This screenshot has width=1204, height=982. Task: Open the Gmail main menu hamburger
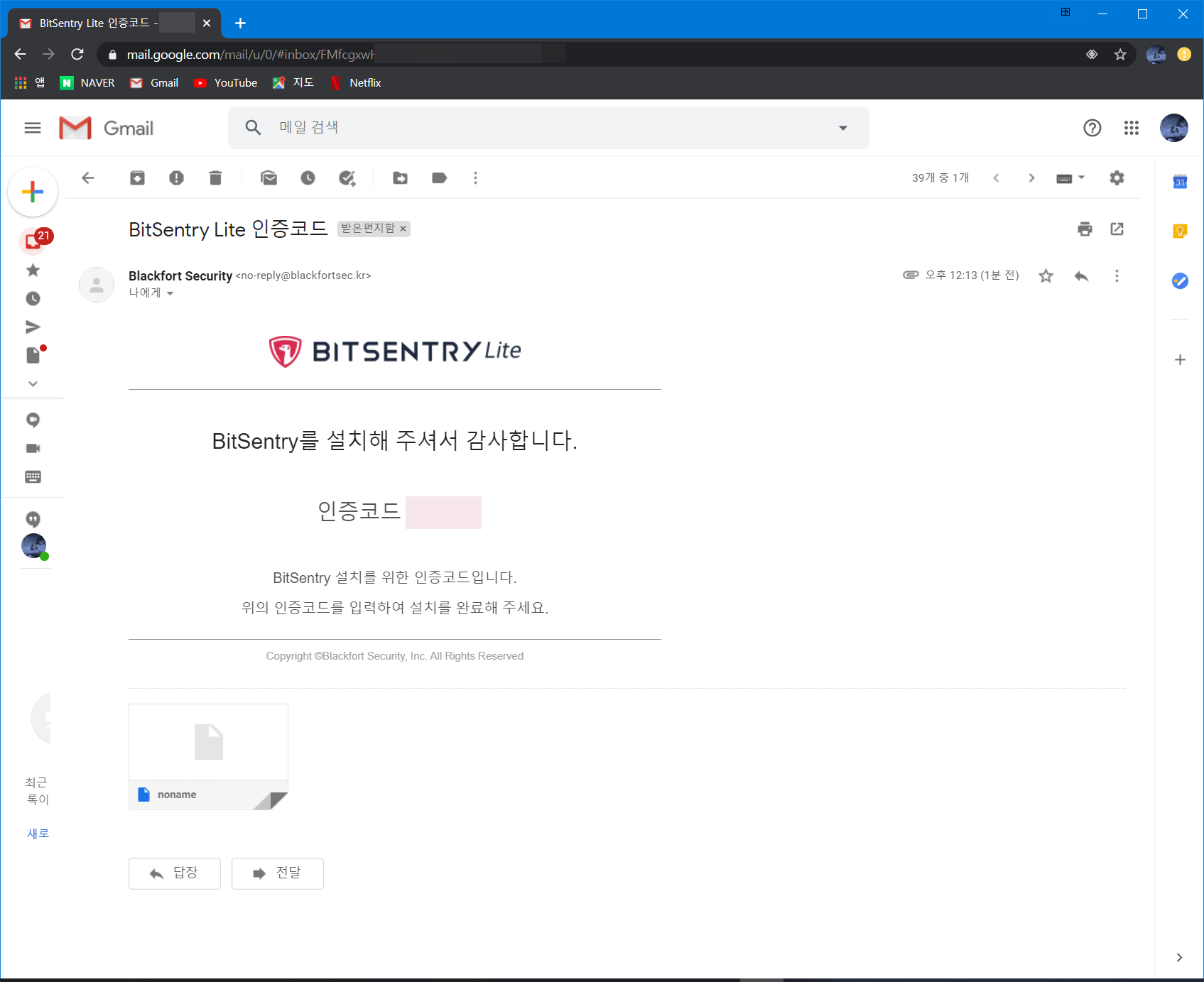click(33, 128)
